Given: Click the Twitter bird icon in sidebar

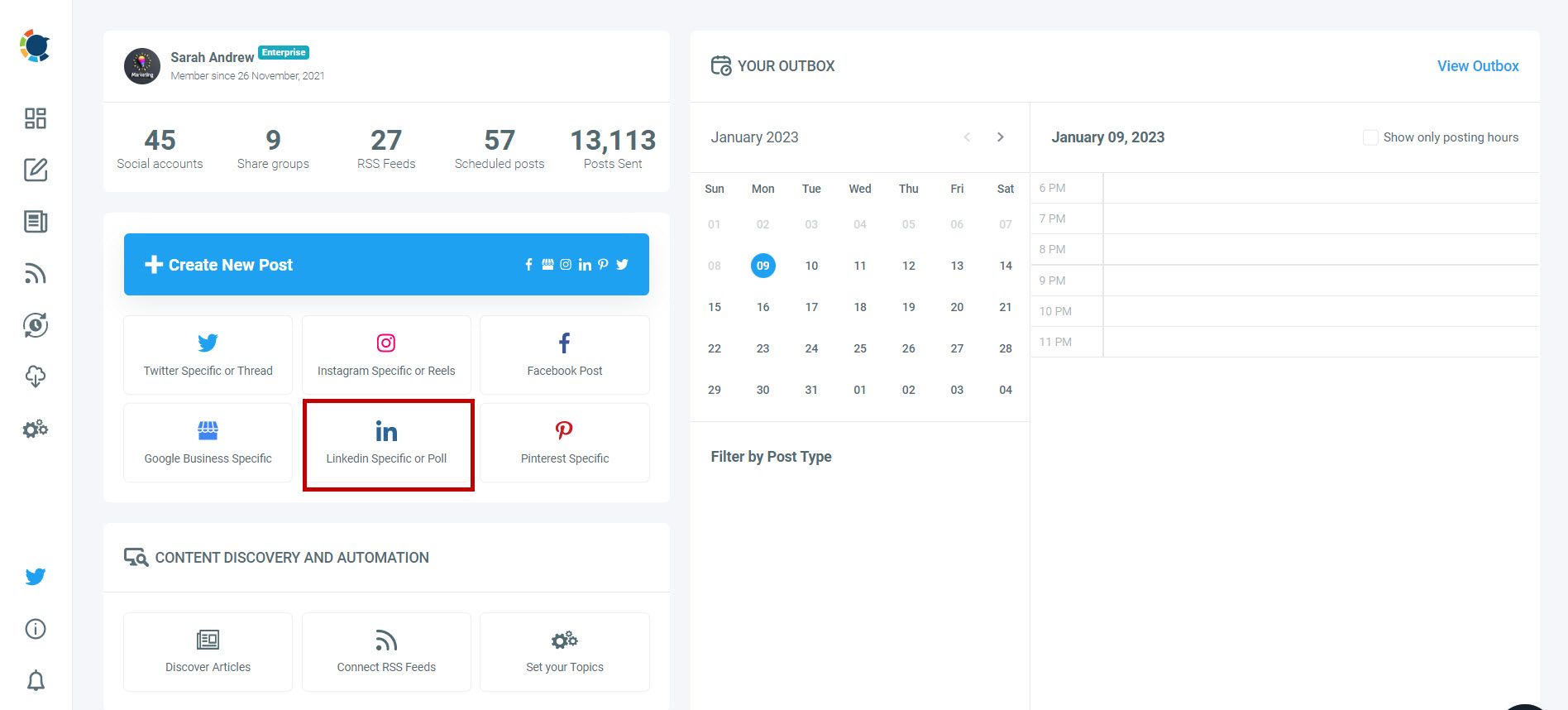Looking at the screenshot, I should point(36,577).
